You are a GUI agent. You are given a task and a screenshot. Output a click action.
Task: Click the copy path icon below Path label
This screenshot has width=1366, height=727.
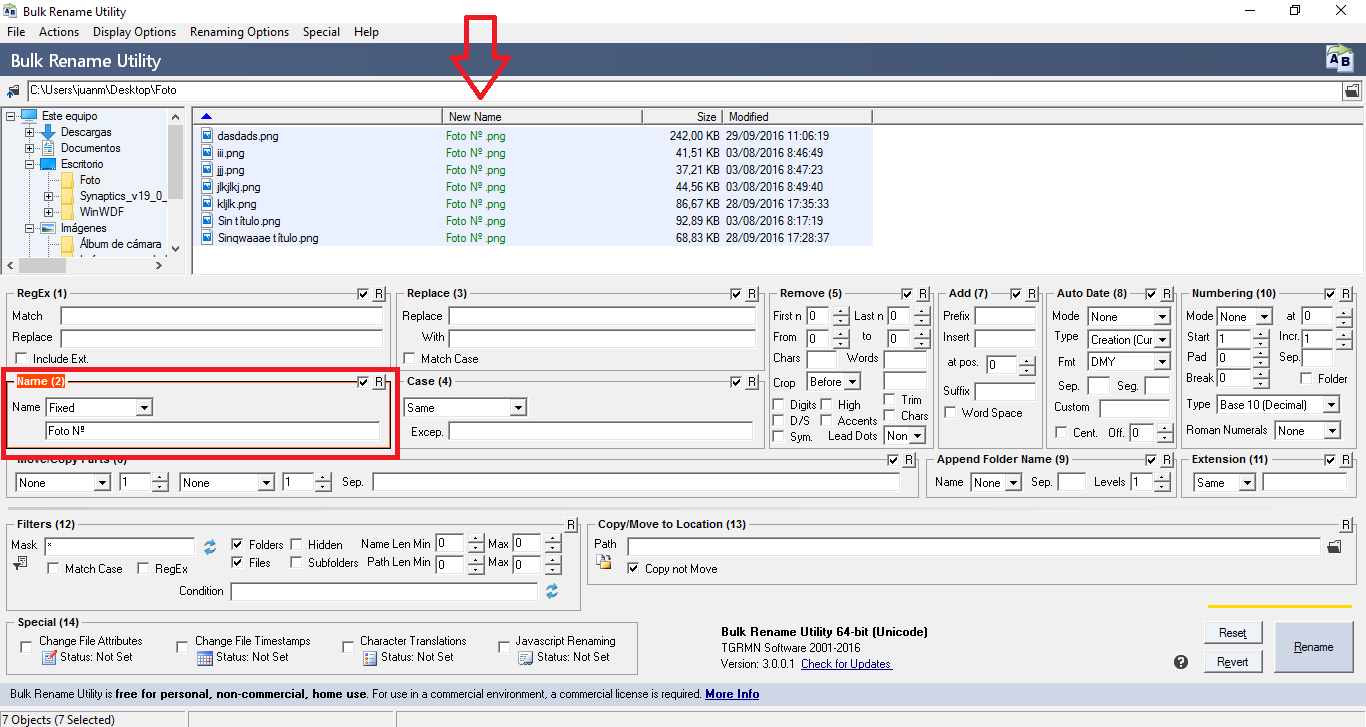coord(604,563)
